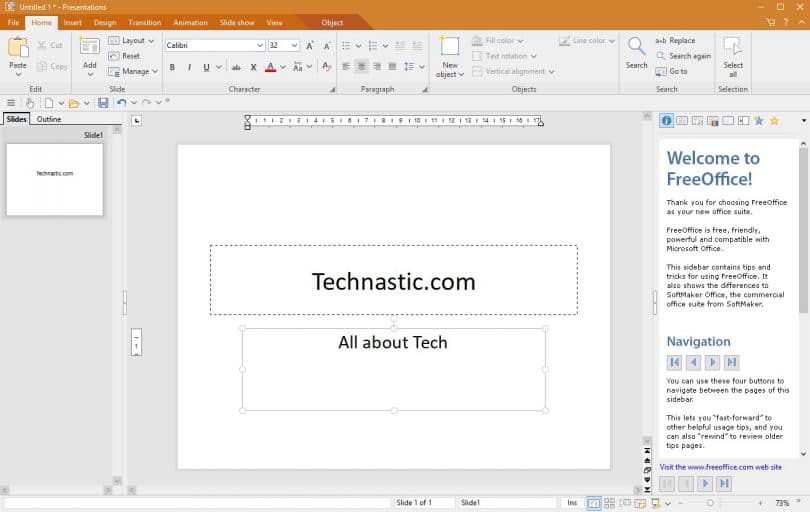Click the open folder icon
The width and height of the screenshot is (810, 512).
74,103
